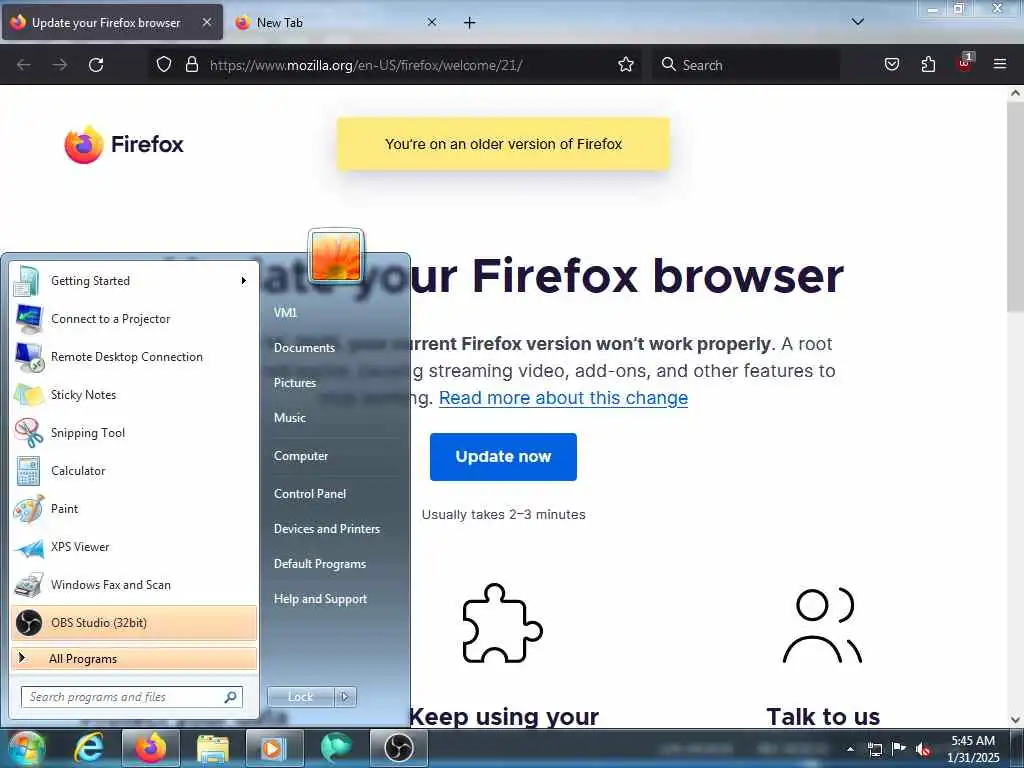Open Remote Desktop Connection
The width and height of the screenshot is (1024, 768).
pyautogui.click(x=134, y=357)
